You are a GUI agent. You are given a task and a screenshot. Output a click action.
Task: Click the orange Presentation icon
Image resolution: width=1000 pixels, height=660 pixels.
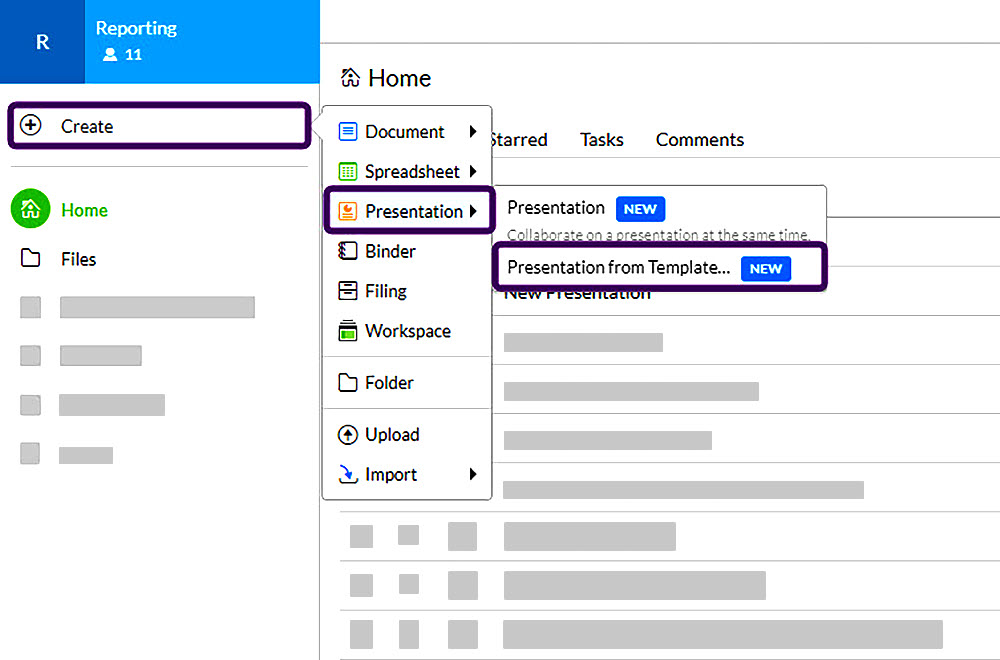(x=348, y=212)
